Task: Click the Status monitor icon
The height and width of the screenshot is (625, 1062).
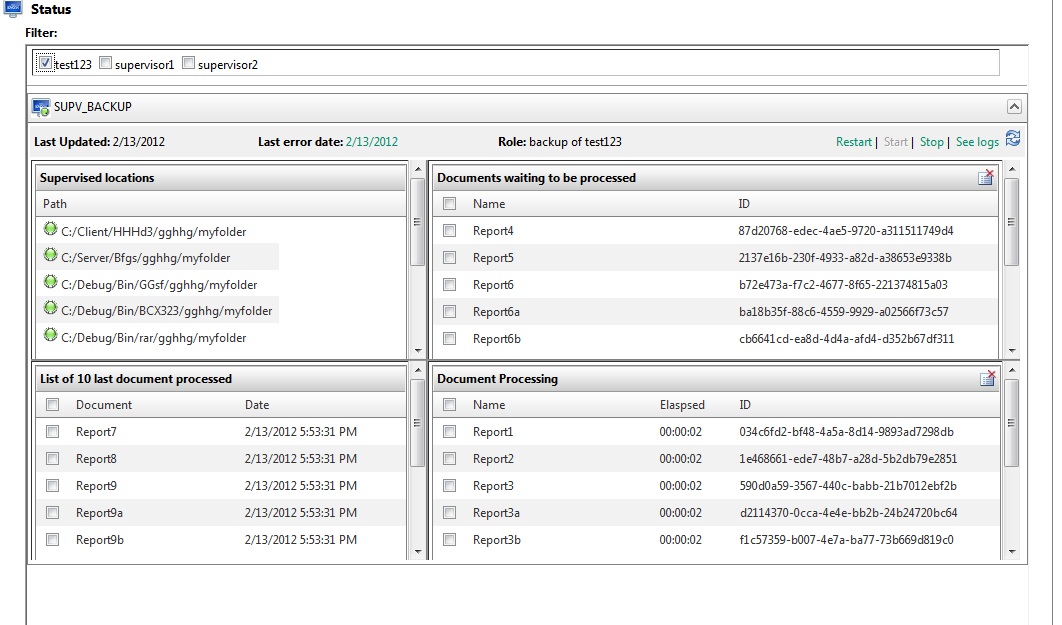Action: point(13,9)
